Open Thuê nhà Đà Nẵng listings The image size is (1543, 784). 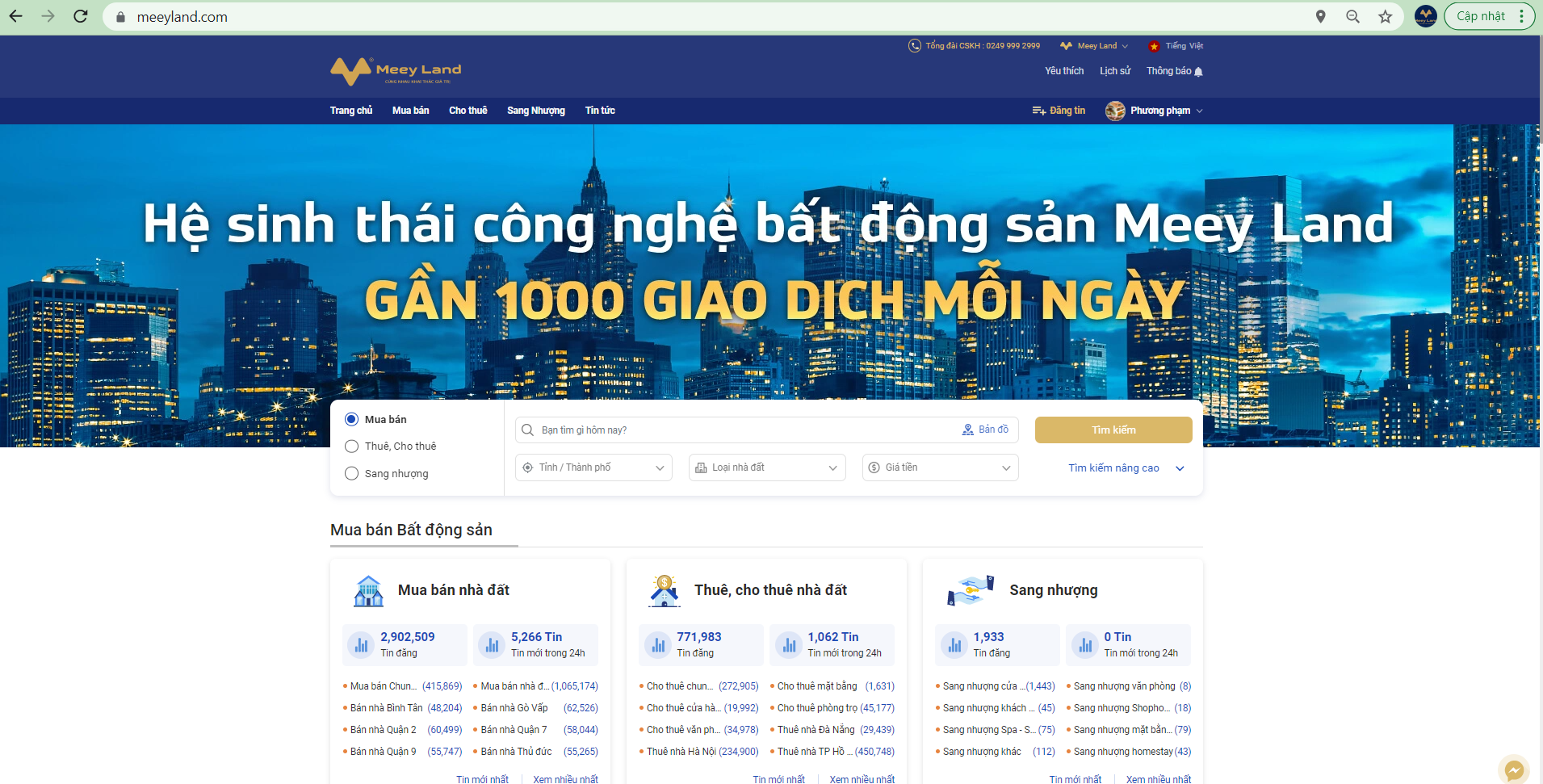[816, 730]
